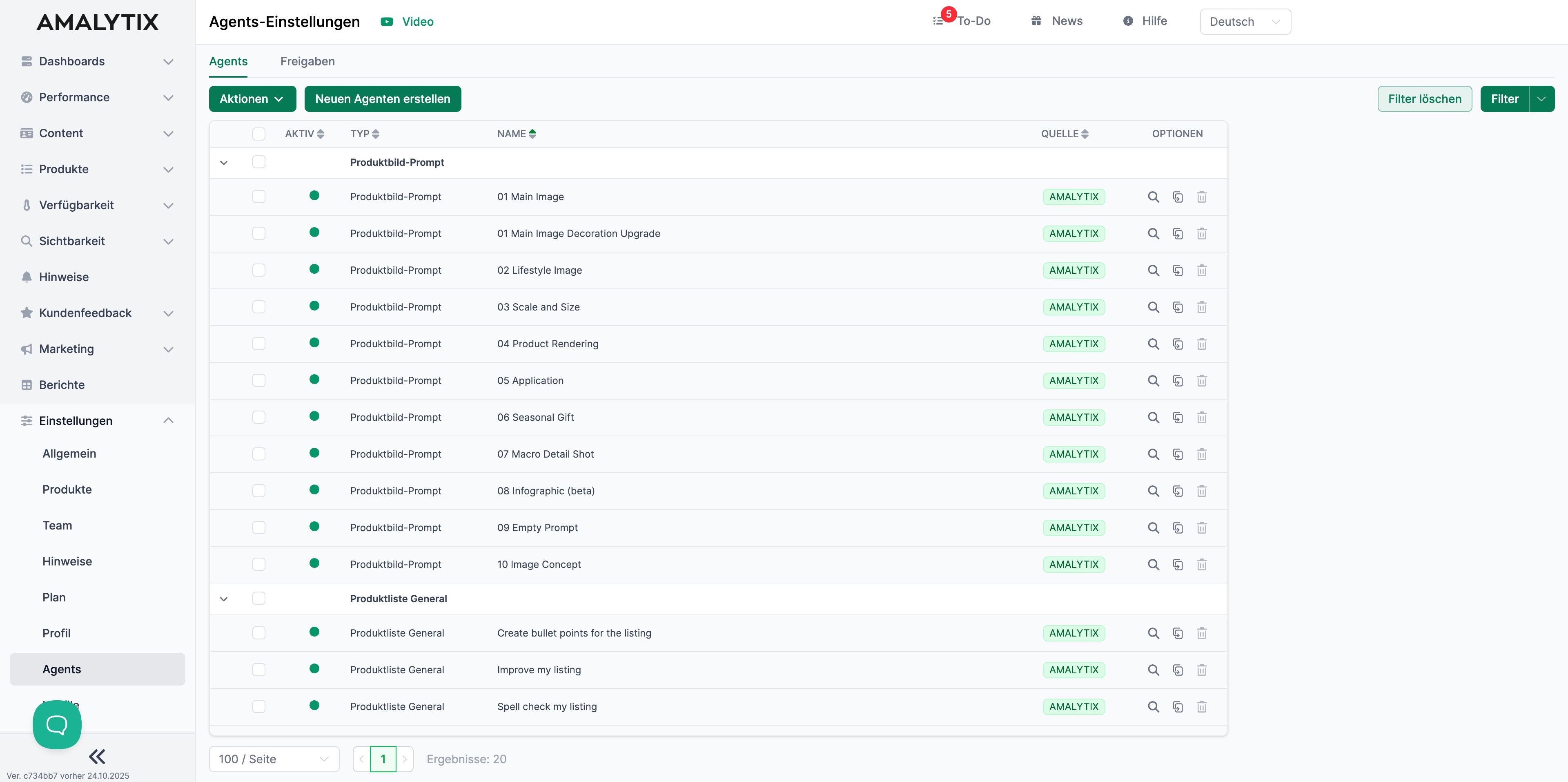Image resolution: width=1568 pixels, height=782 pixels.
Task: Open the Deutsch language selector
Action: (x=1245, y=22)
